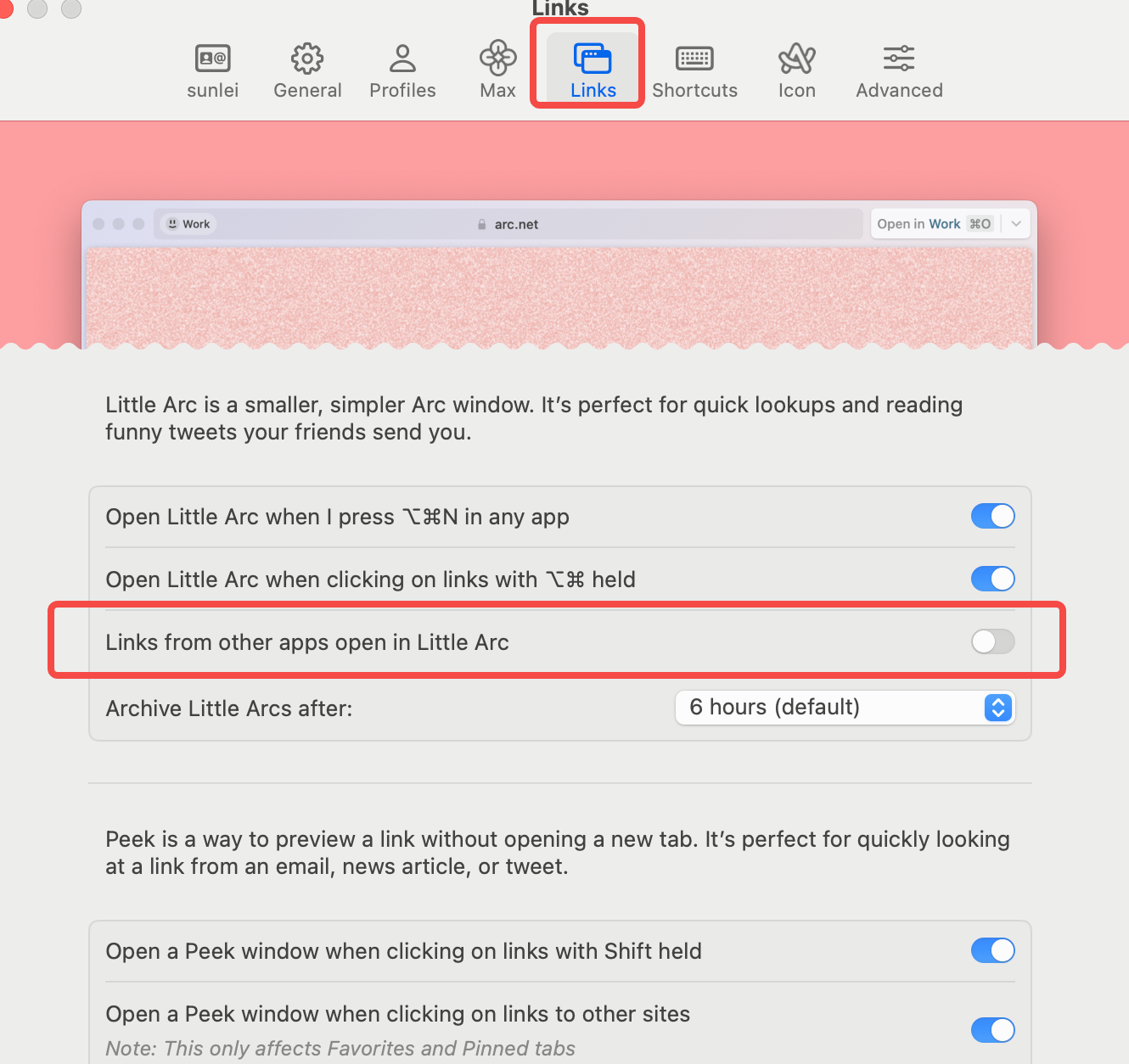Switch to the Icon settings tab
This screenshot has height=1064, width=1129.
coord(796,71)
